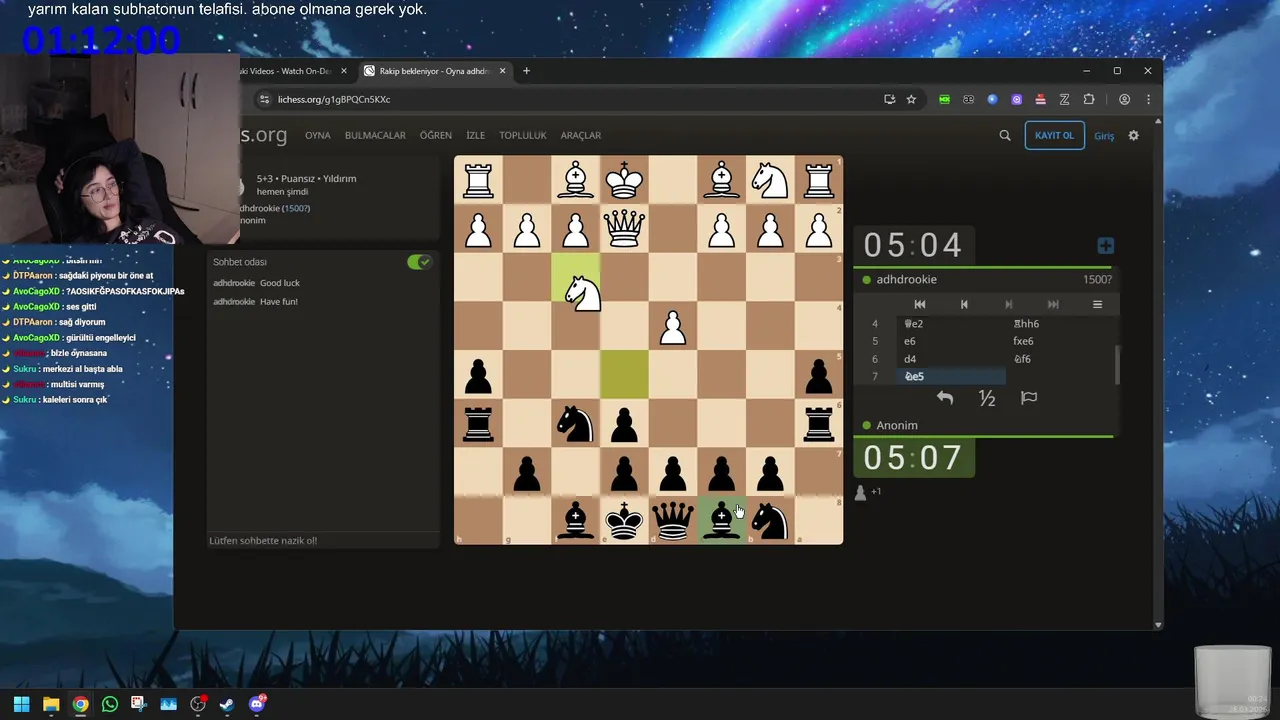Open the ARAÇLAR menu
Screen dimensions: 1280x720
581,135
